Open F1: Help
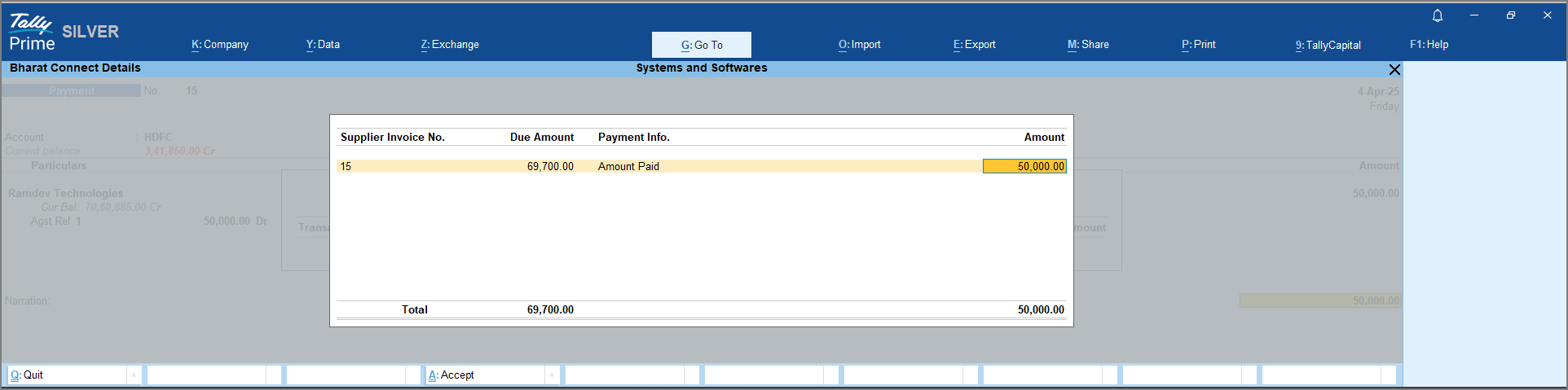Screen dimensions: 1568x390 [1429, 45]
